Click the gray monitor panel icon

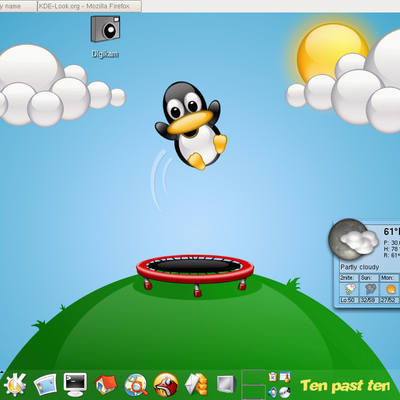coord(227,384)
